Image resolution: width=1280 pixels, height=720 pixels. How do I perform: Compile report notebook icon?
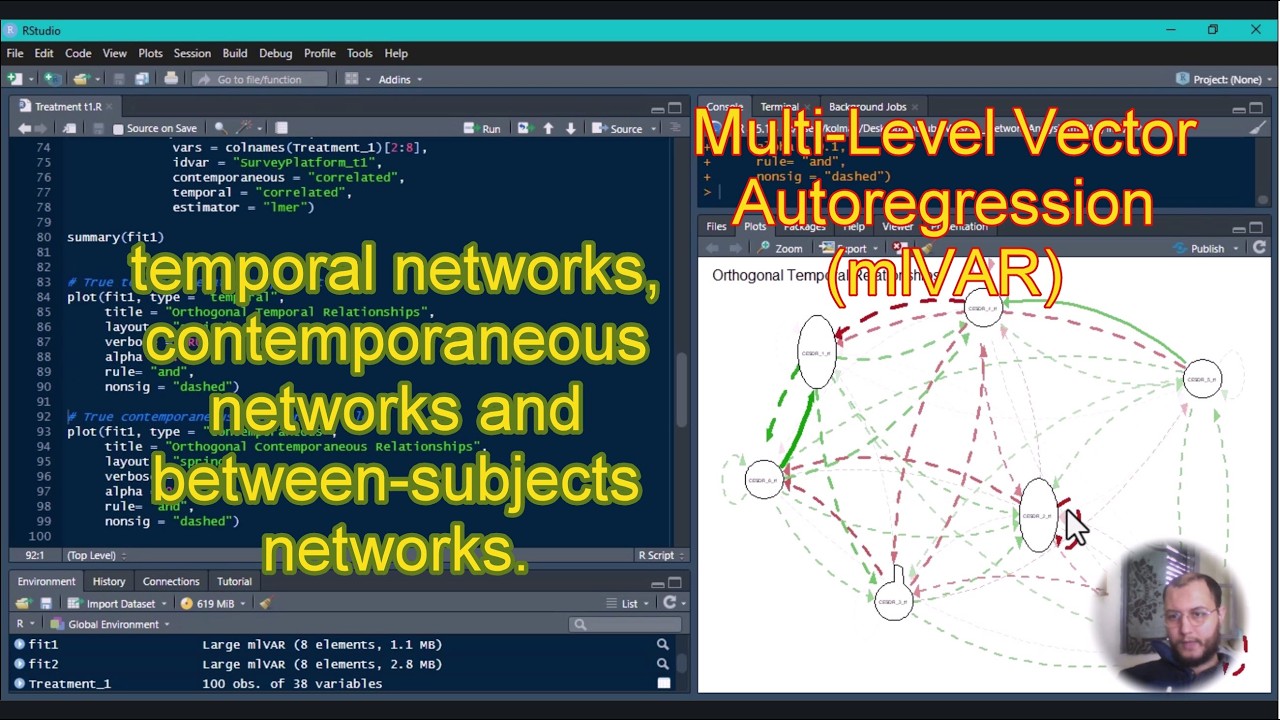point(281,128)
